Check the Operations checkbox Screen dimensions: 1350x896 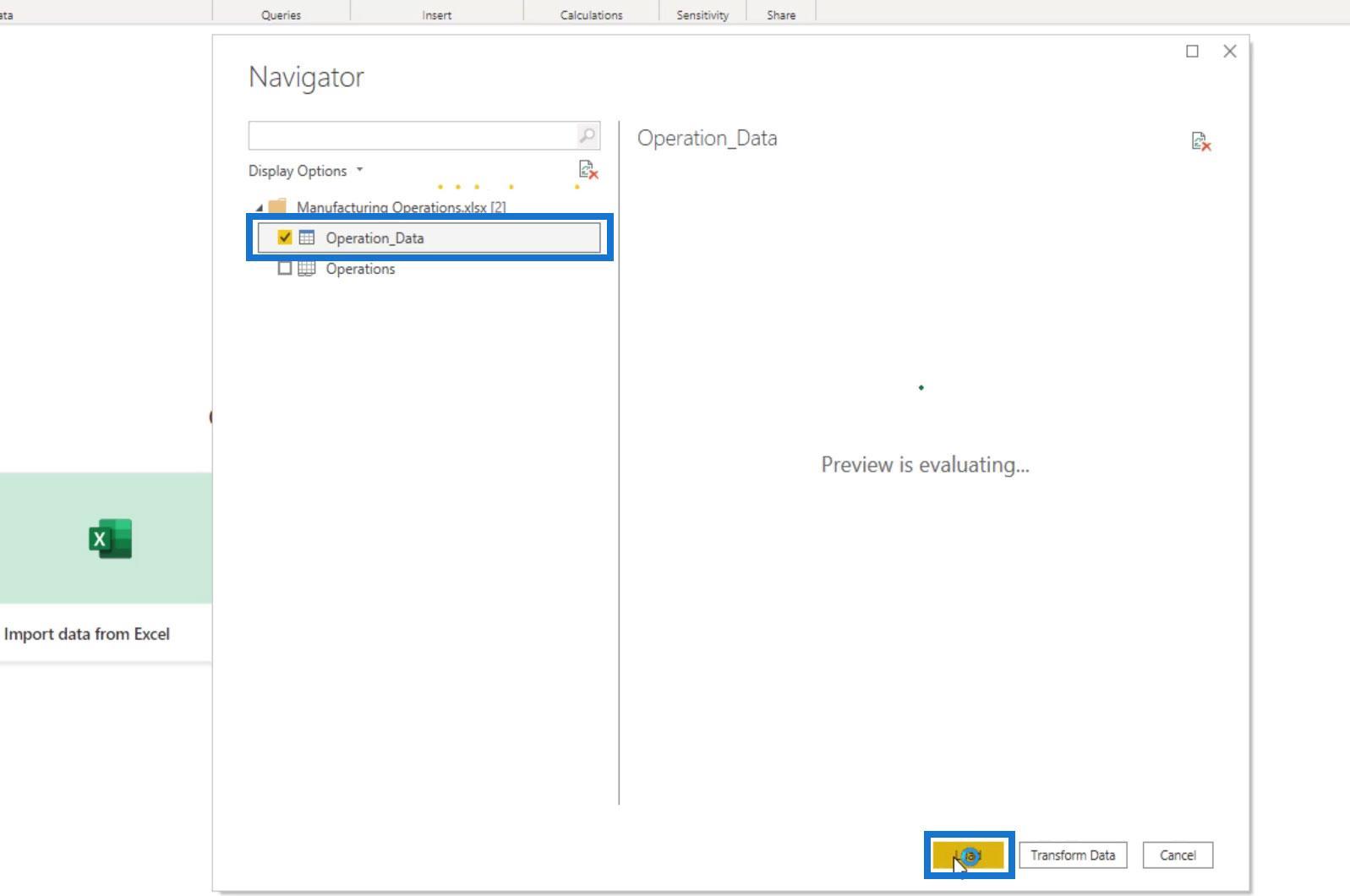pos(285,268)
